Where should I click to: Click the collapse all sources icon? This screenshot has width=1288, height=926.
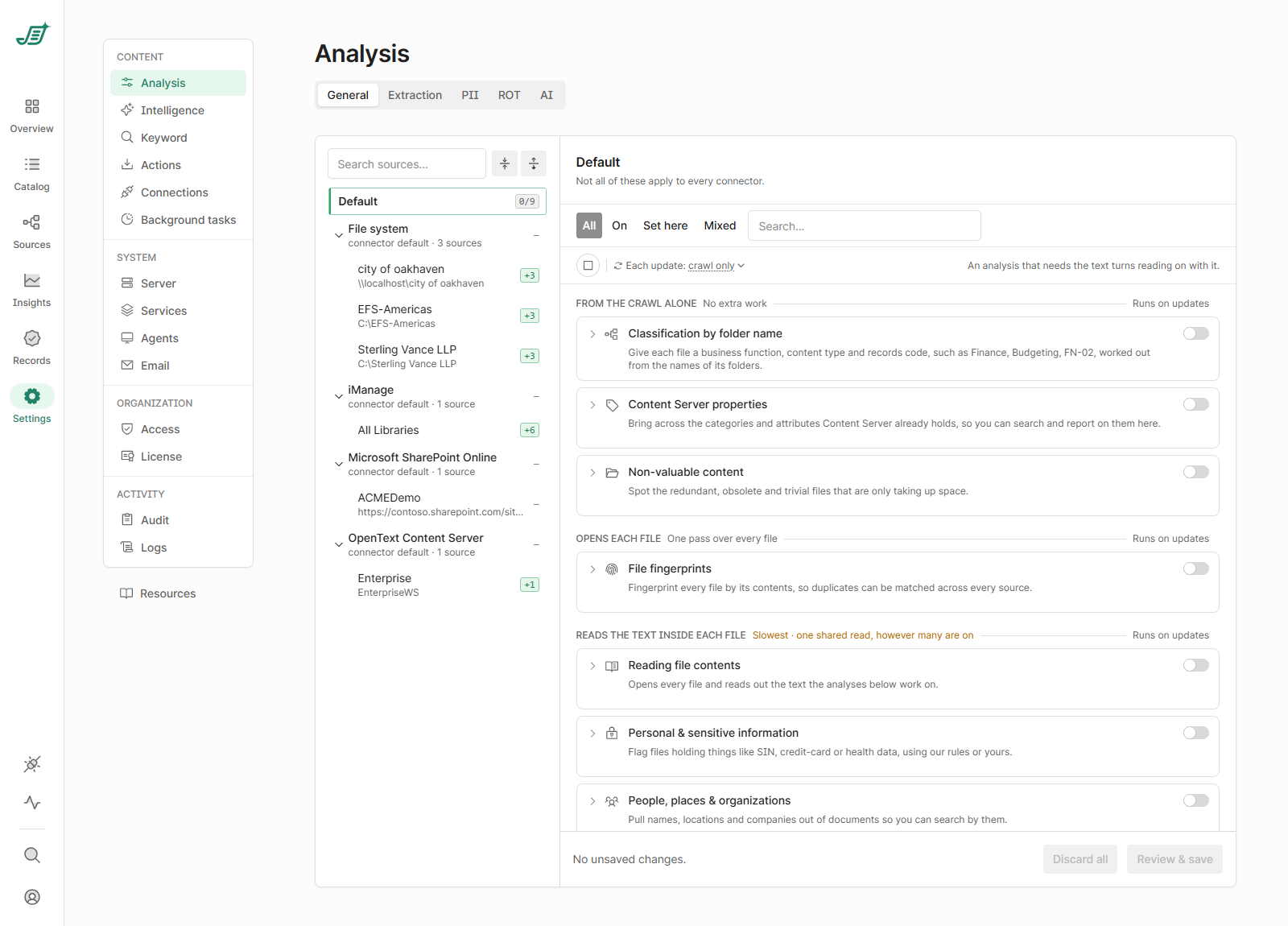click(505, 163)
